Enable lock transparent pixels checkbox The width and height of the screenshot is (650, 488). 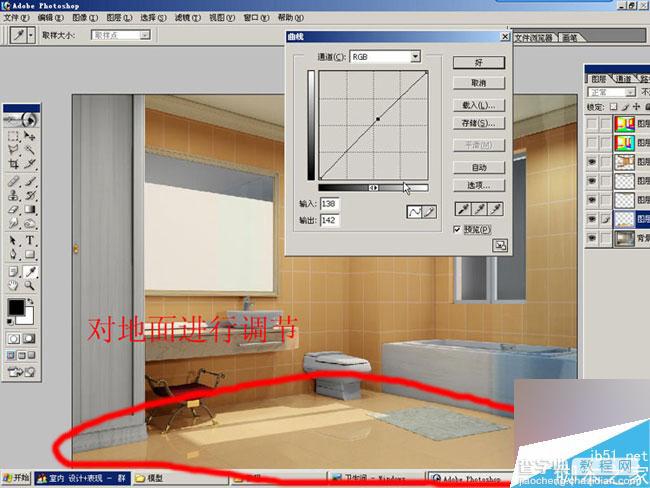coord(614,107)
